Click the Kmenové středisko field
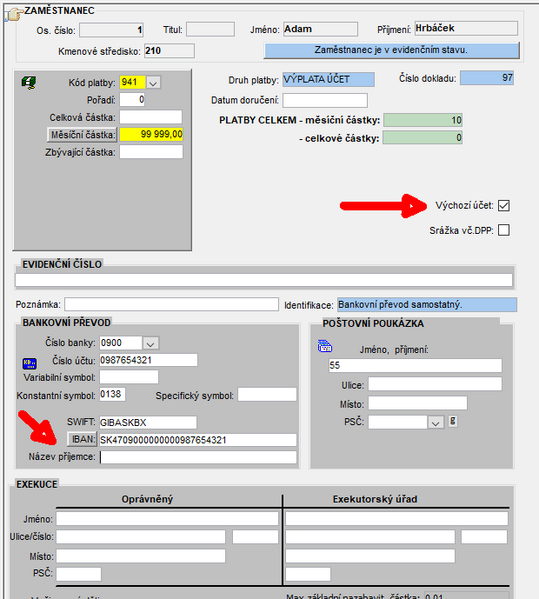 169,51
